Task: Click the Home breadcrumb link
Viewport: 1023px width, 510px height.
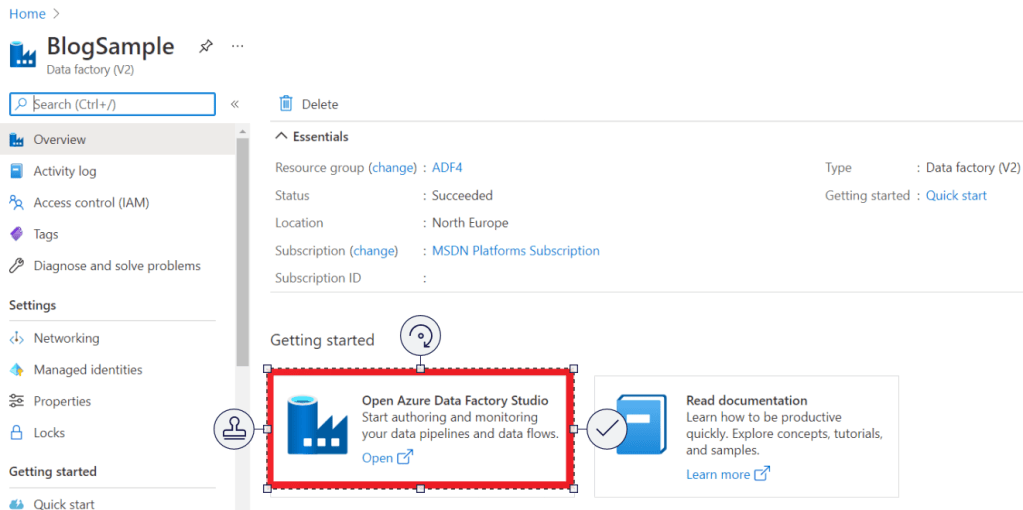Action: pyautogui.click(x=27, y=14)
